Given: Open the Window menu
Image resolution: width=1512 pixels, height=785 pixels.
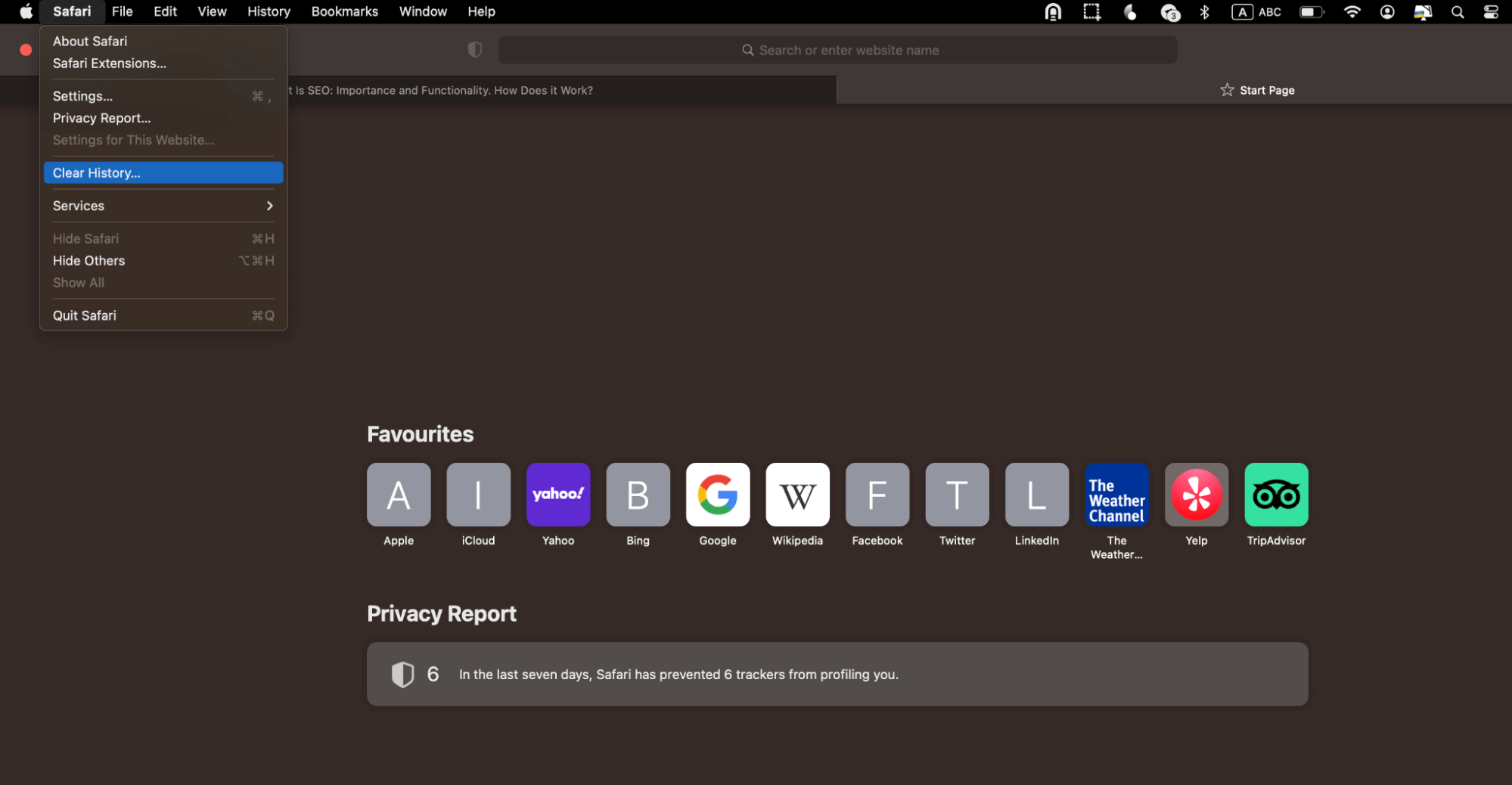Looking at the screenshot, I should [423, 11].
